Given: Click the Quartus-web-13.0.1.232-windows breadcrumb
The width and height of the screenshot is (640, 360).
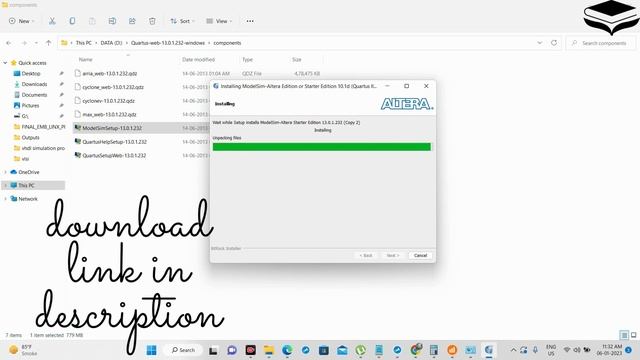Looking at the screenshot, I should coord(168,43).
